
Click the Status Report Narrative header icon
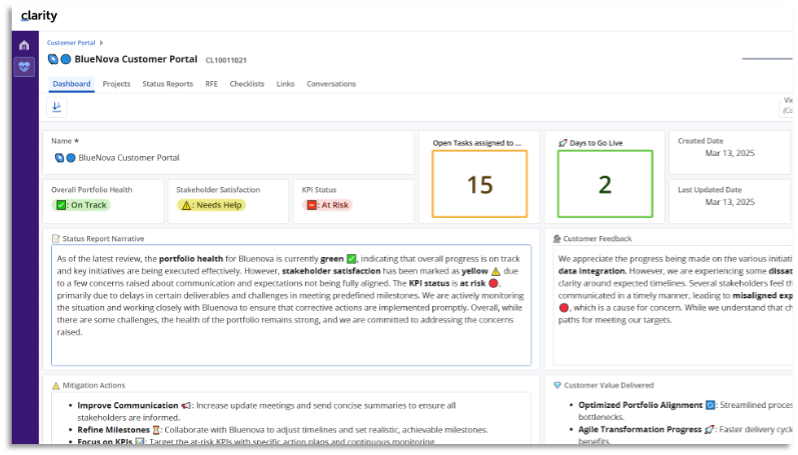coord(56,239)
